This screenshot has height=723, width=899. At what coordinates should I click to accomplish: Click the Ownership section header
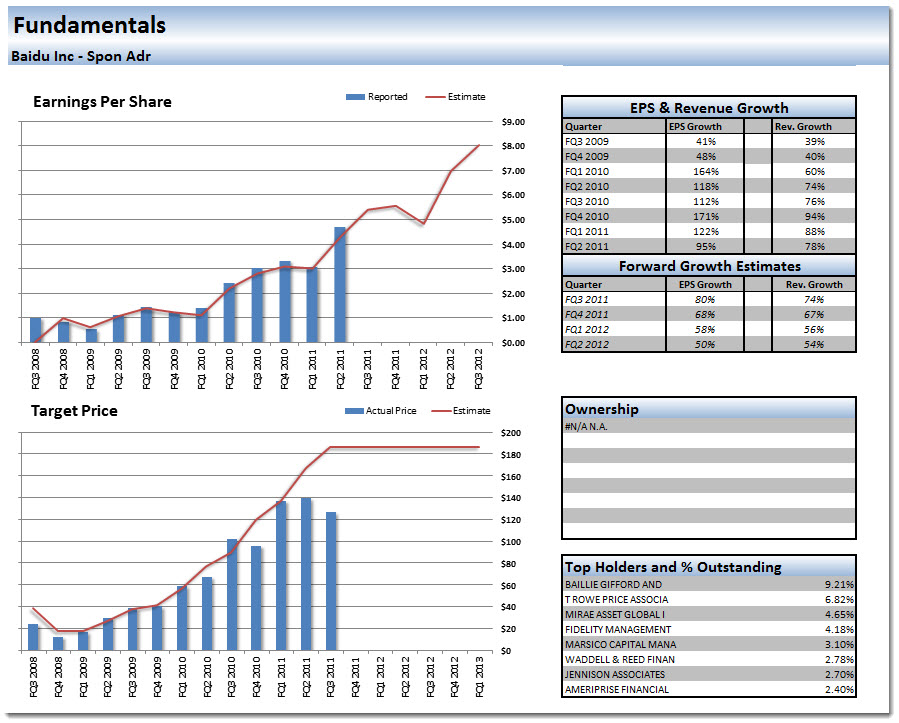pos(602,409)
